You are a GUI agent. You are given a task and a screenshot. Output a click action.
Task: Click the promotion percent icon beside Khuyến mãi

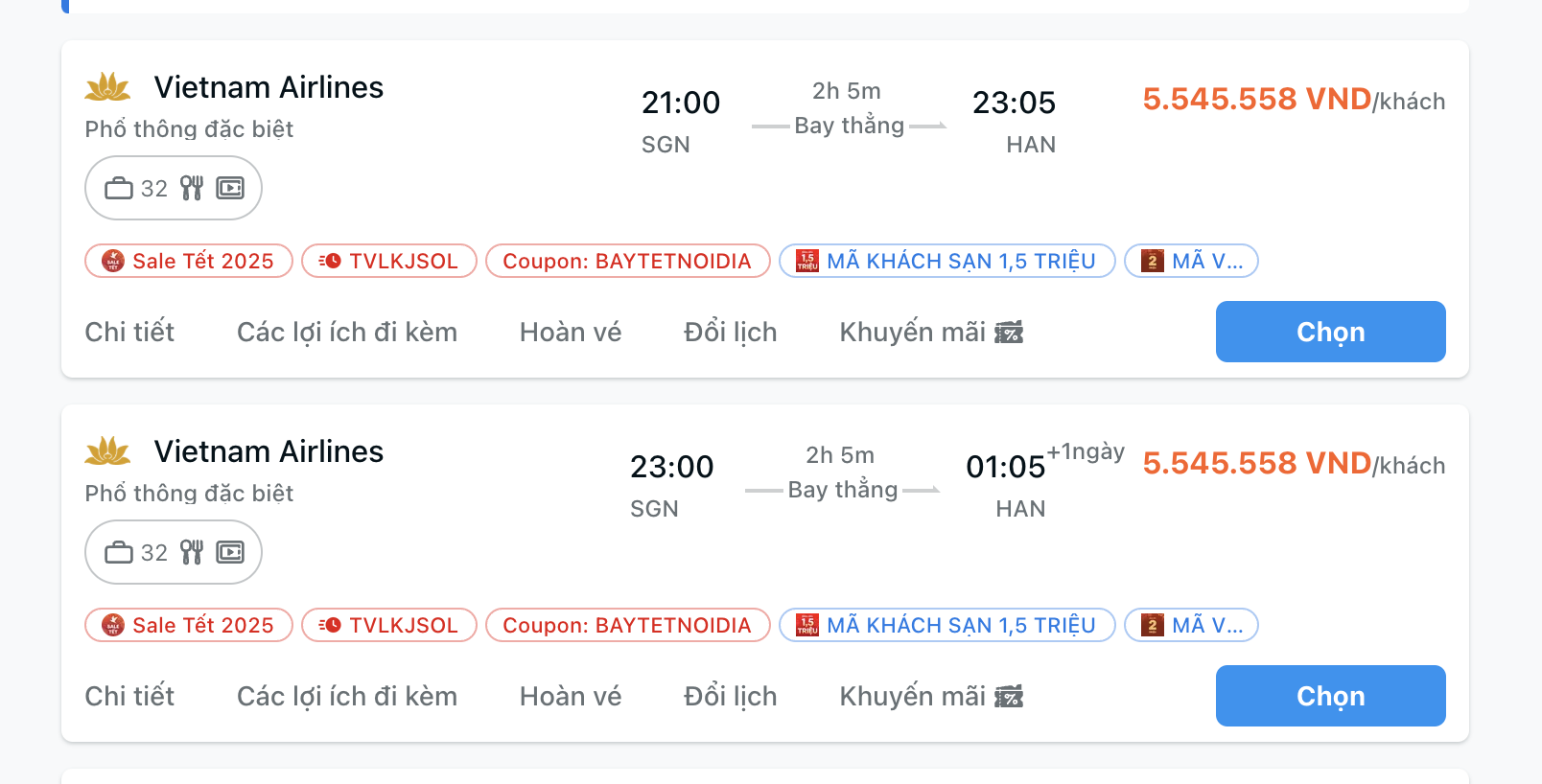click(1011, 333)
